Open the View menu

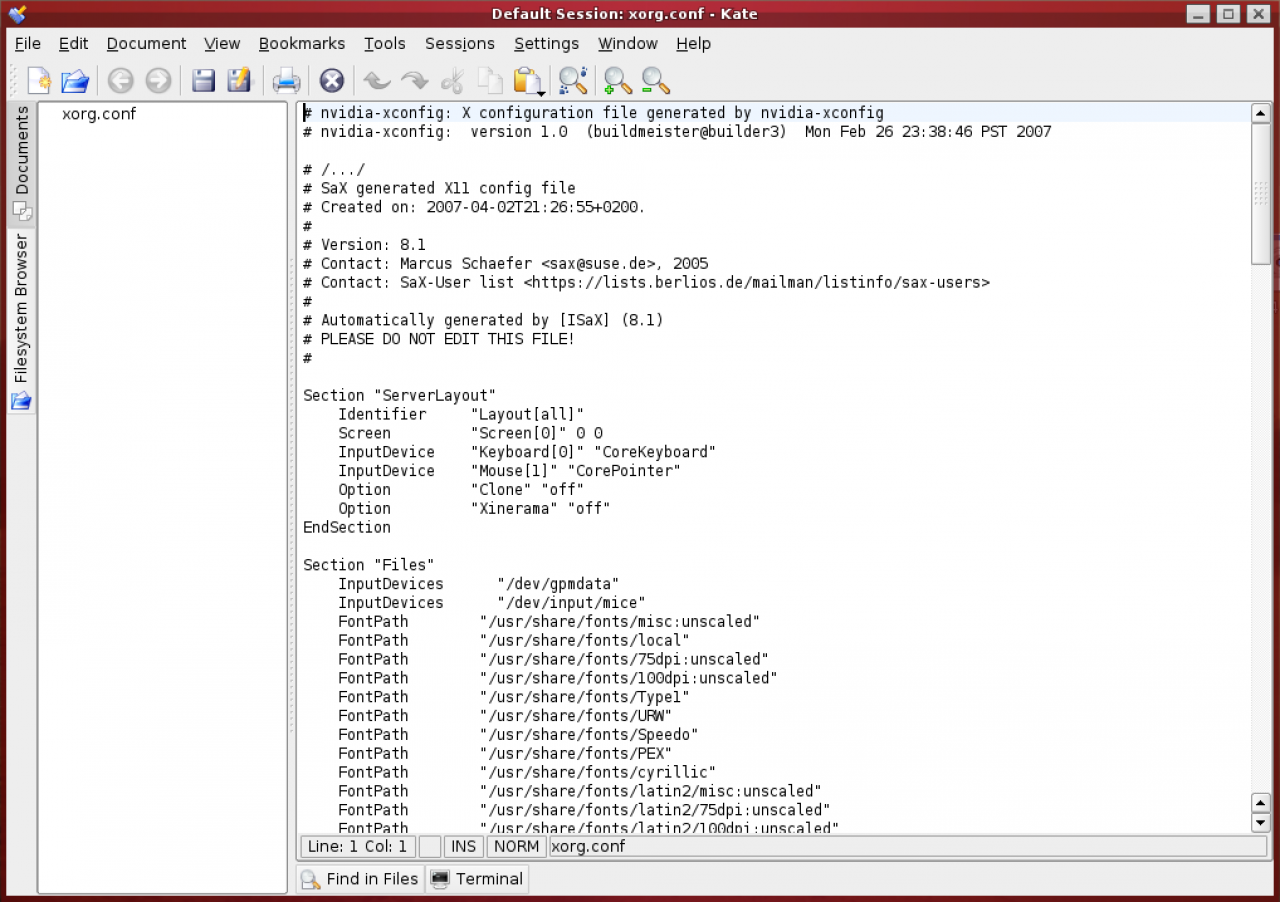(222, 43)
